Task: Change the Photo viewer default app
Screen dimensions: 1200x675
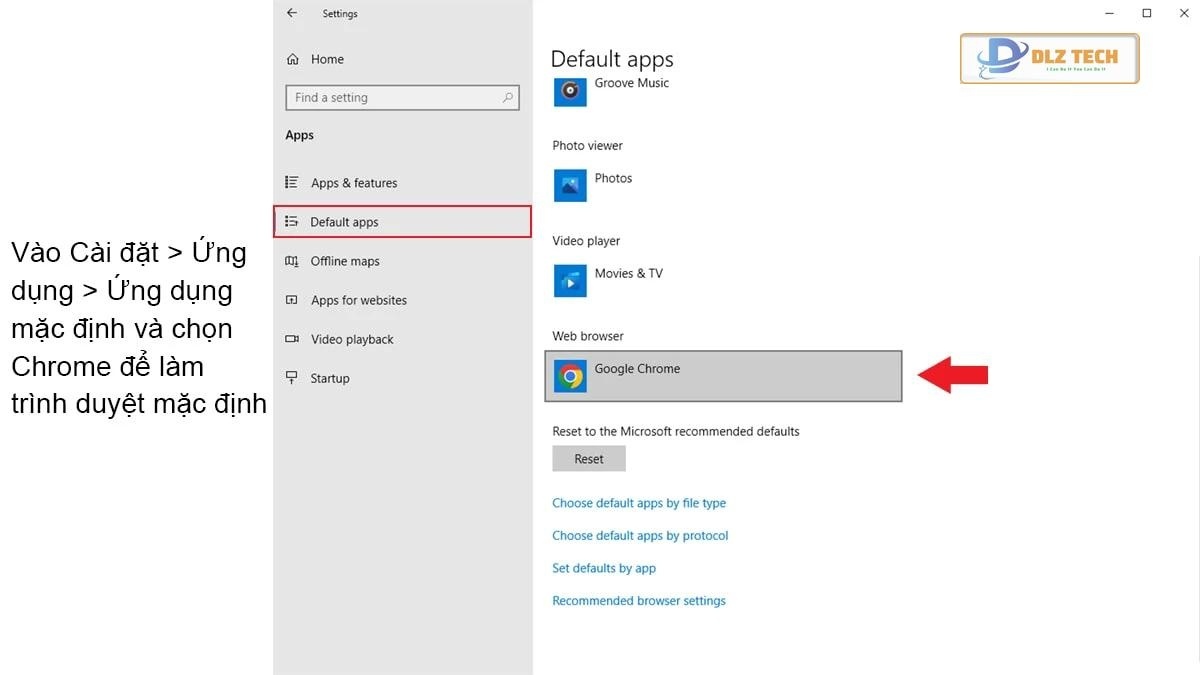Action: (613, 185)
